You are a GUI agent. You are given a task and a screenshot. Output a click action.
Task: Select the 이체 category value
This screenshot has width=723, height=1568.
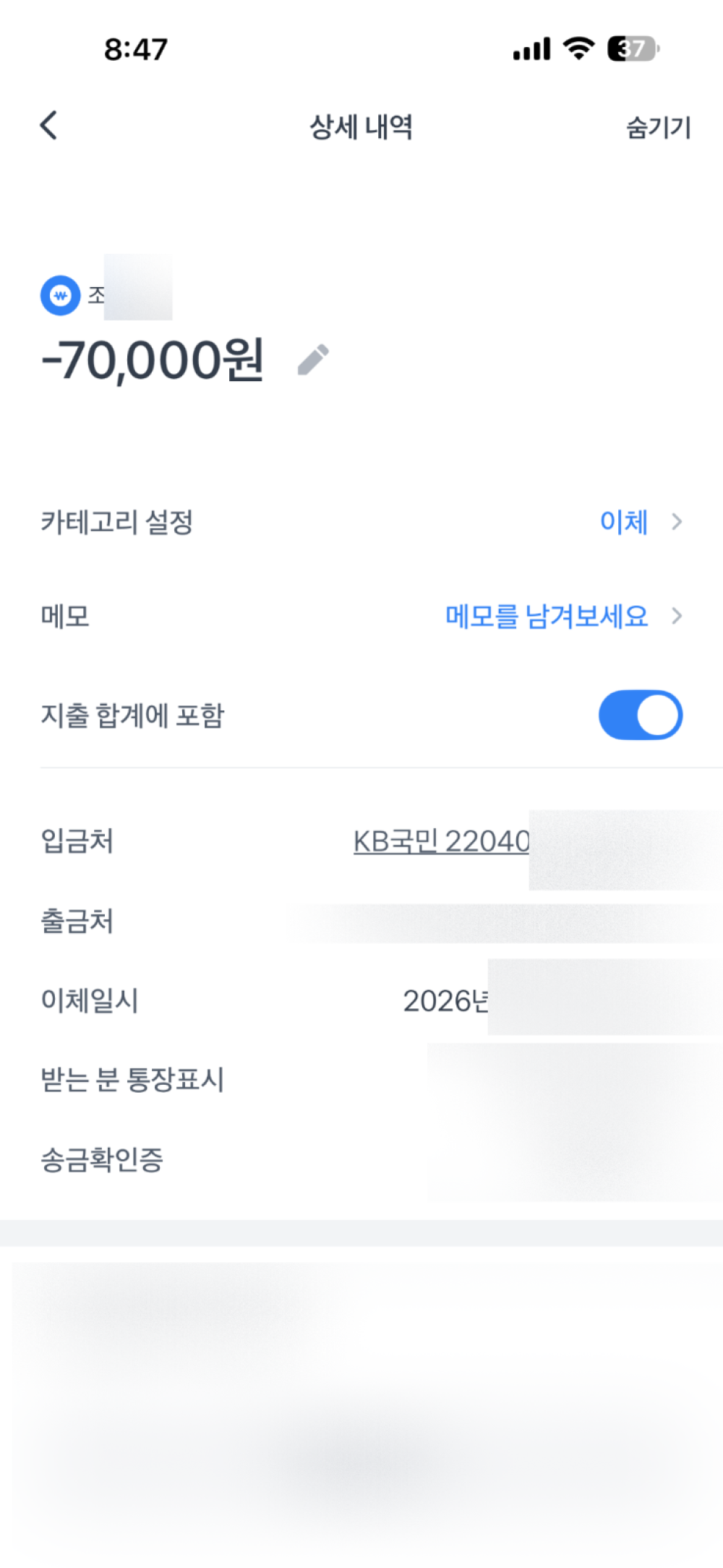pyautogui.click(x=624, y=521)
